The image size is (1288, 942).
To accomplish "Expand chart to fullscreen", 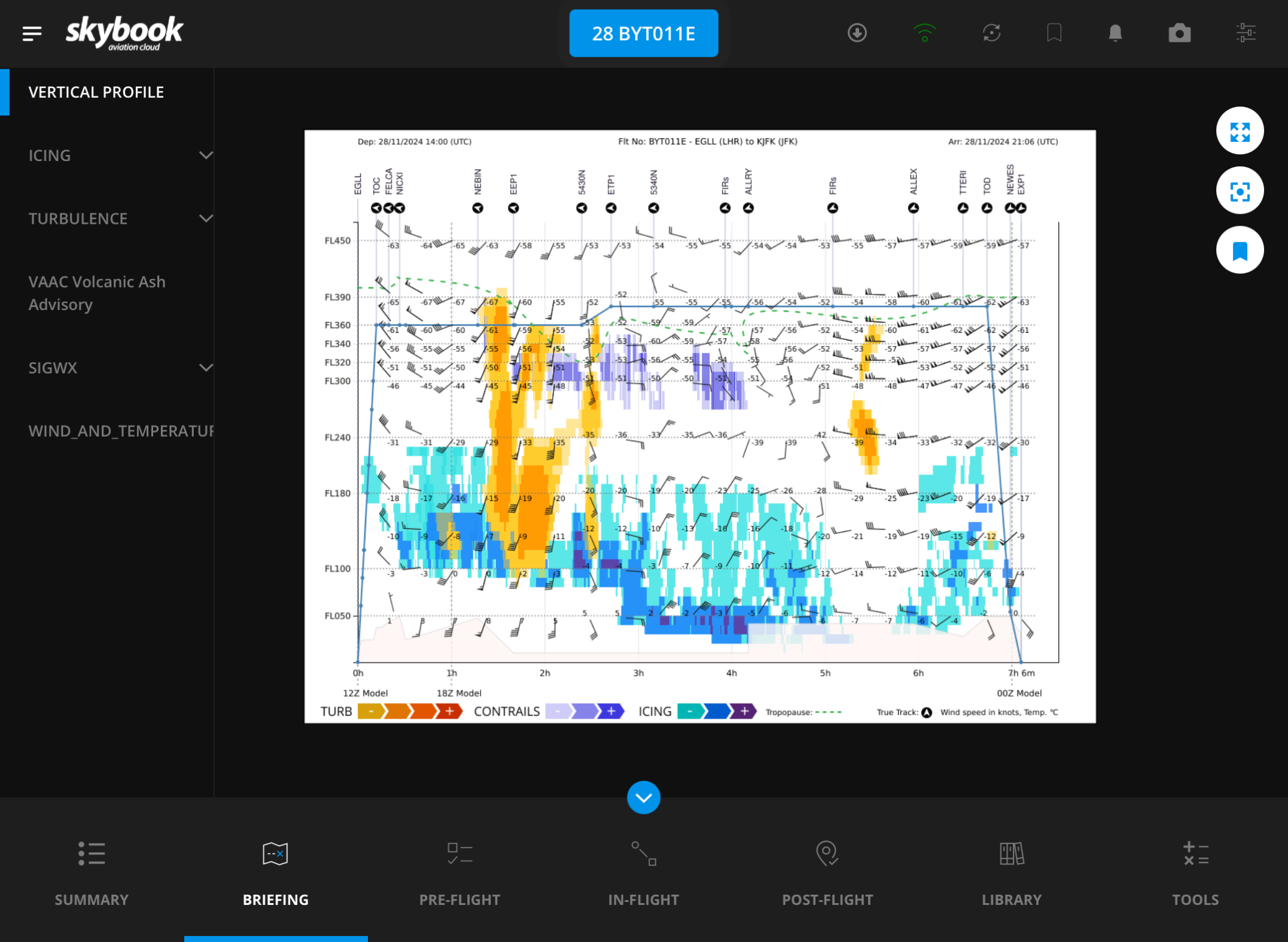I will coord(1240,132).
